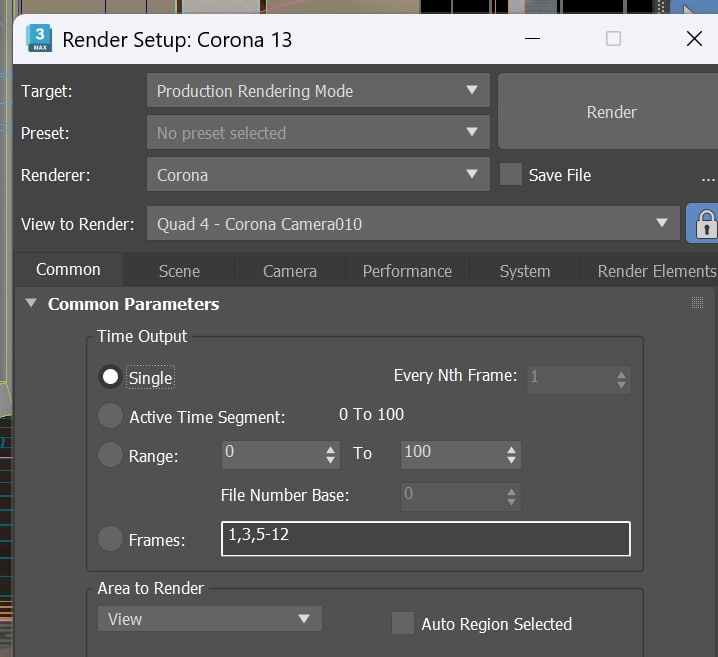Maximize the Render Setup window
Image resolution: width=718 pixels, height=657 pixels.
613,39
